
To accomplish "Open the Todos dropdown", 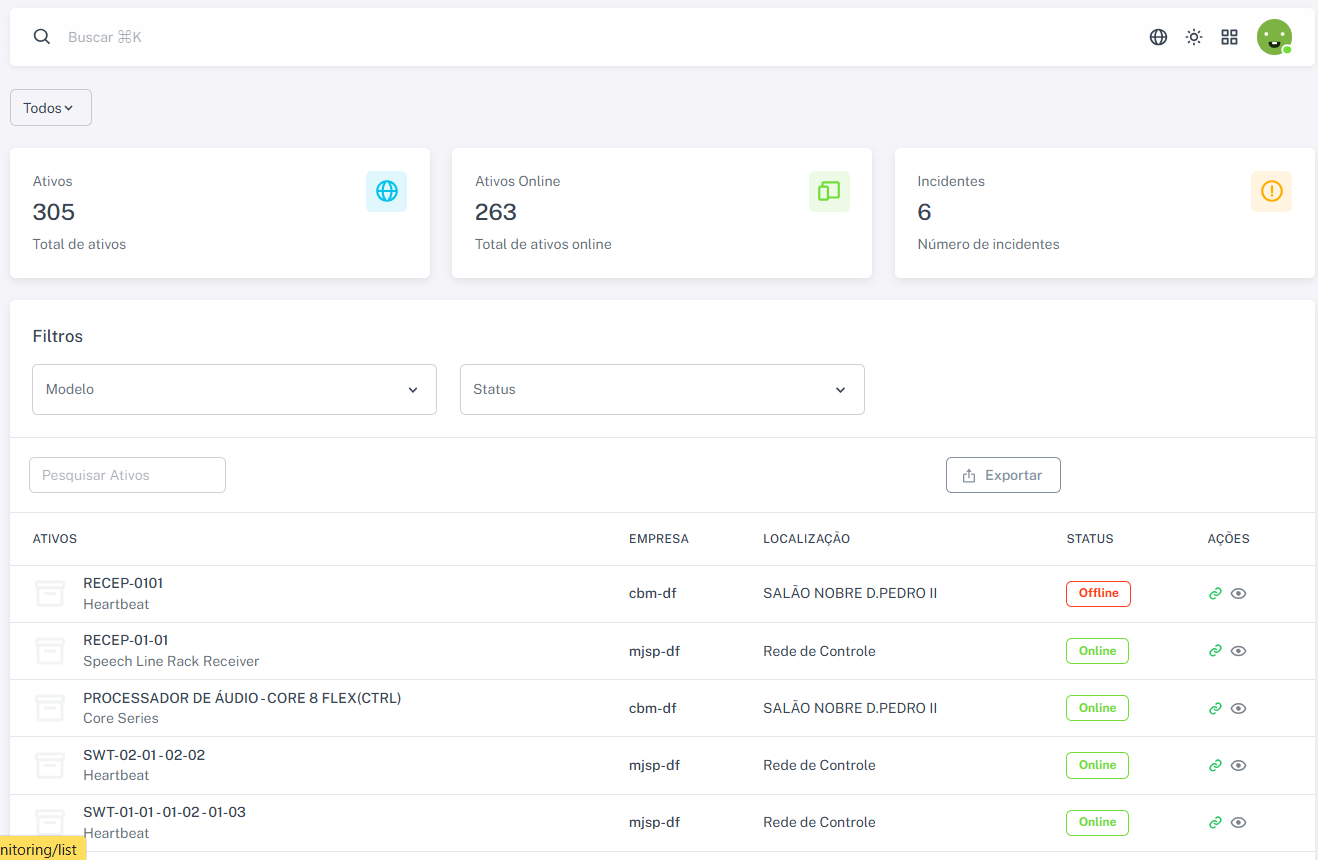I will coord(51,108).
